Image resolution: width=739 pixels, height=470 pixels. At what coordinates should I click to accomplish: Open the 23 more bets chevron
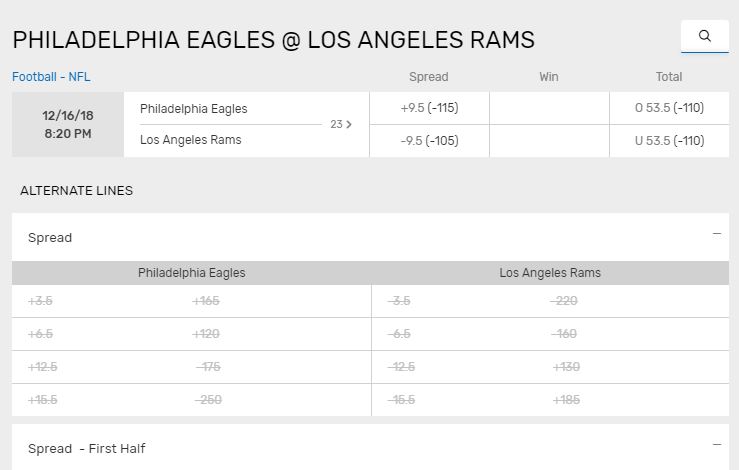[341, 124]
